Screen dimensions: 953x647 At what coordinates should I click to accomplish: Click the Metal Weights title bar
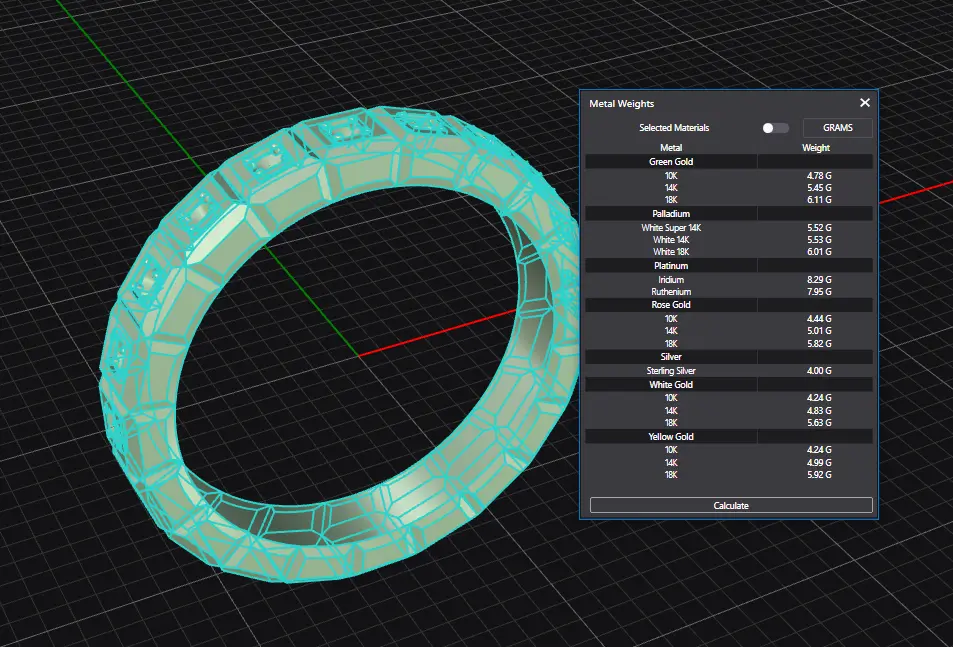(x=700, y=103)
